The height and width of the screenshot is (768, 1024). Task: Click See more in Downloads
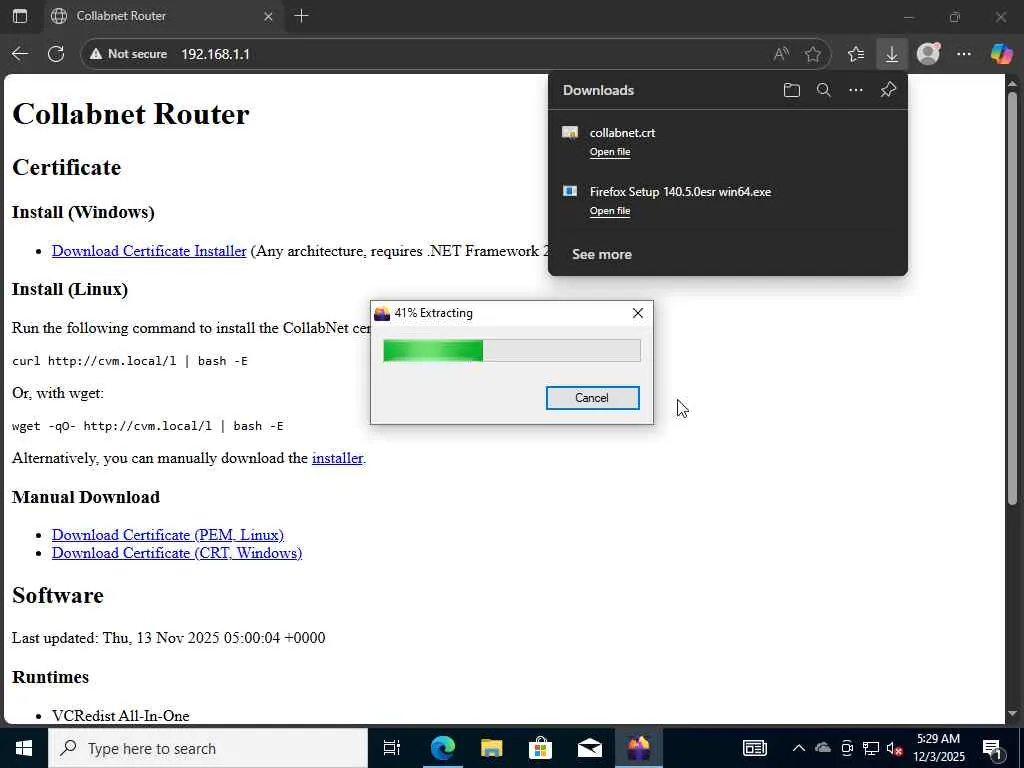(602, 254)
